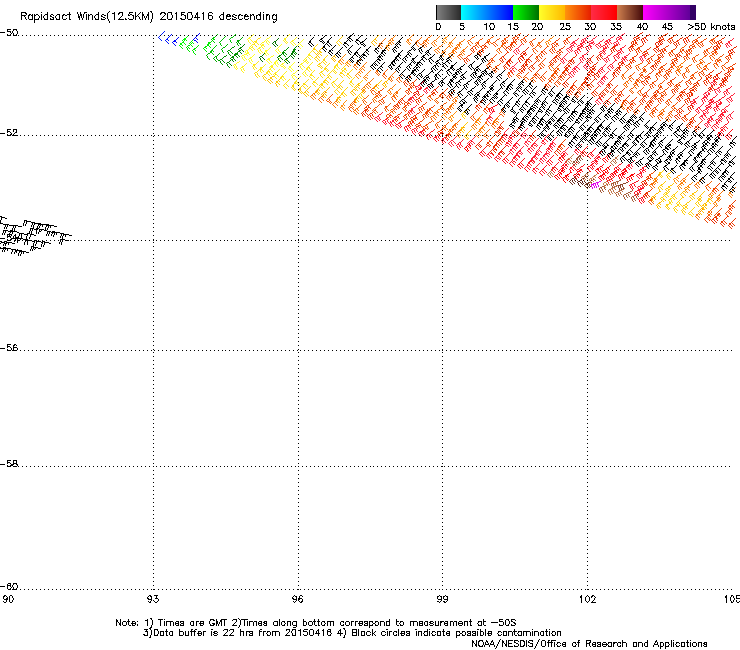Click the red 30-35 knots color segment
The width and height of the screenshot is (740, 650).
(x=604, y=12)
